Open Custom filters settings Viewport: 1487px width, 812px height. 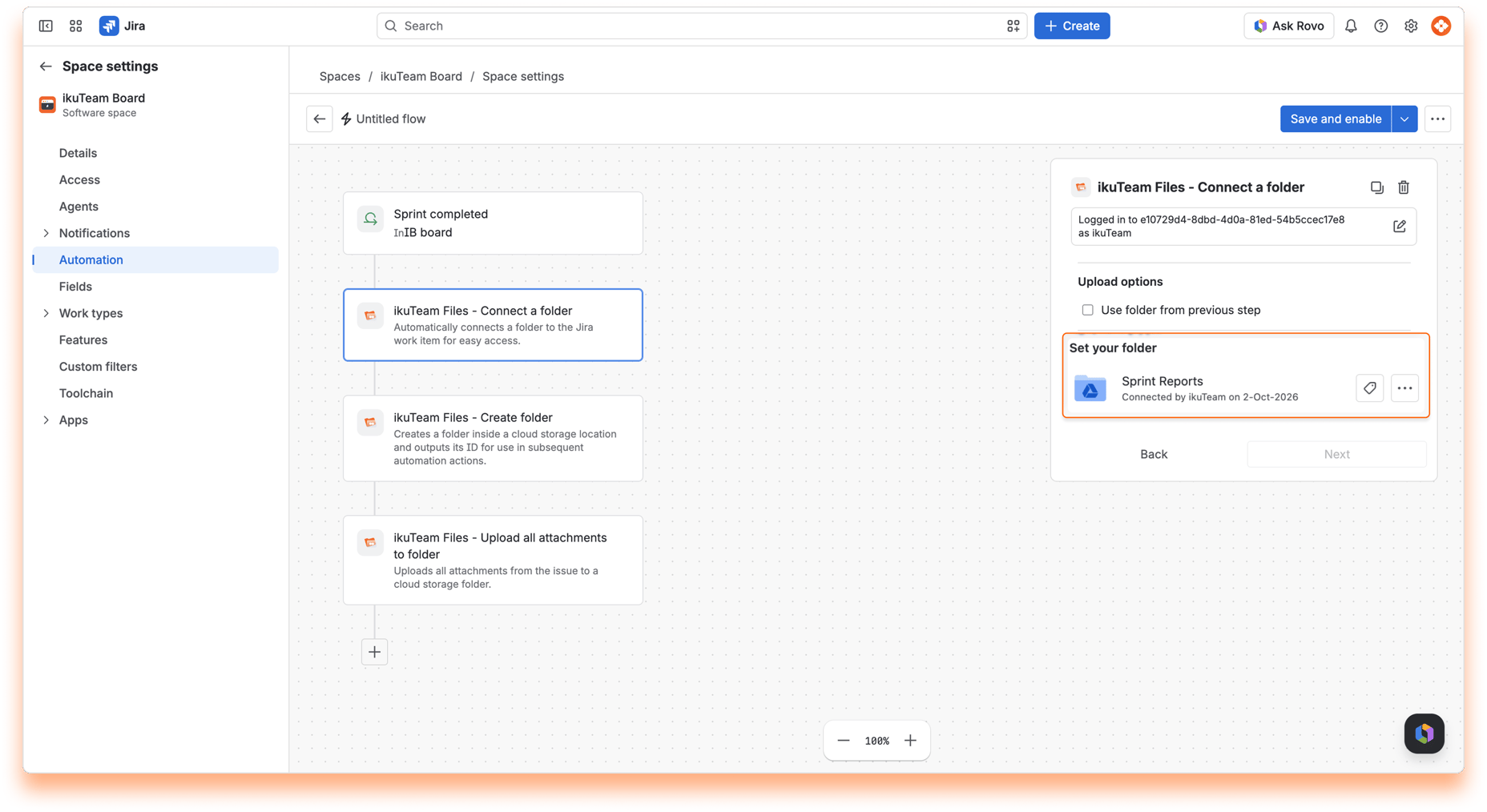pos(98,367)
